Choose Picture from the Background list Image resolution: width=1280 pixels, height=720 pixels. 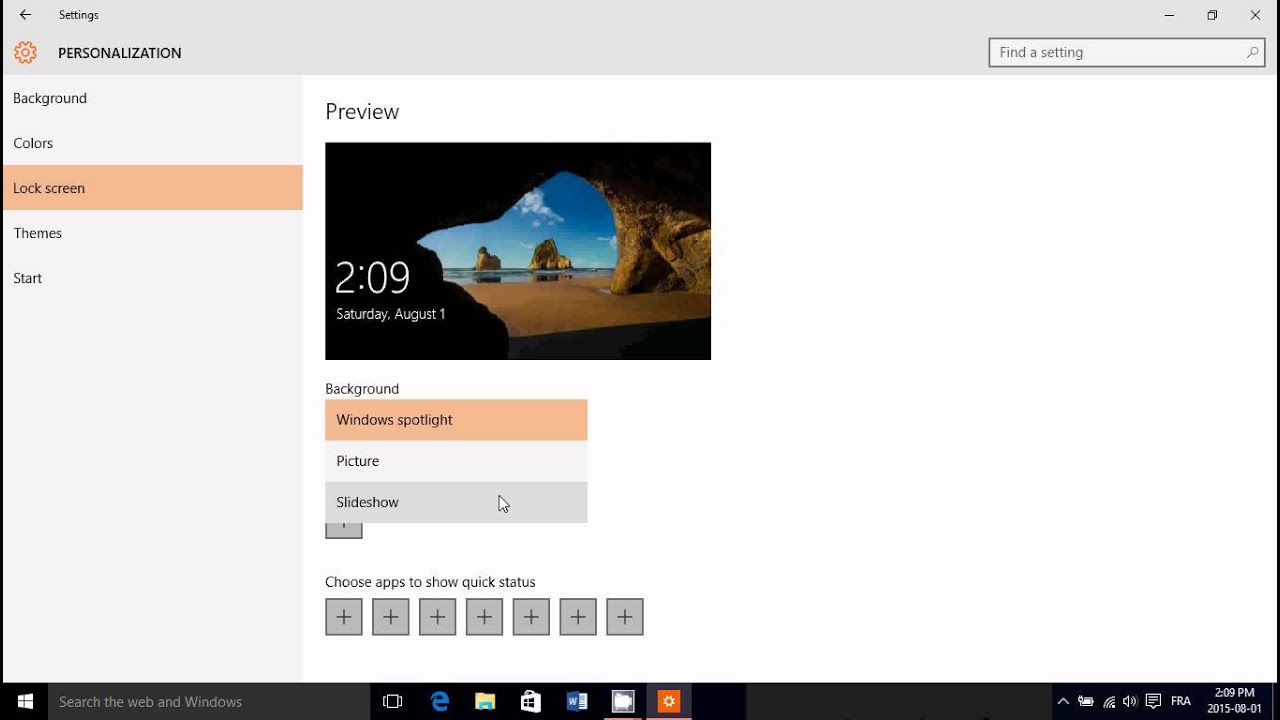pos(456,461)
